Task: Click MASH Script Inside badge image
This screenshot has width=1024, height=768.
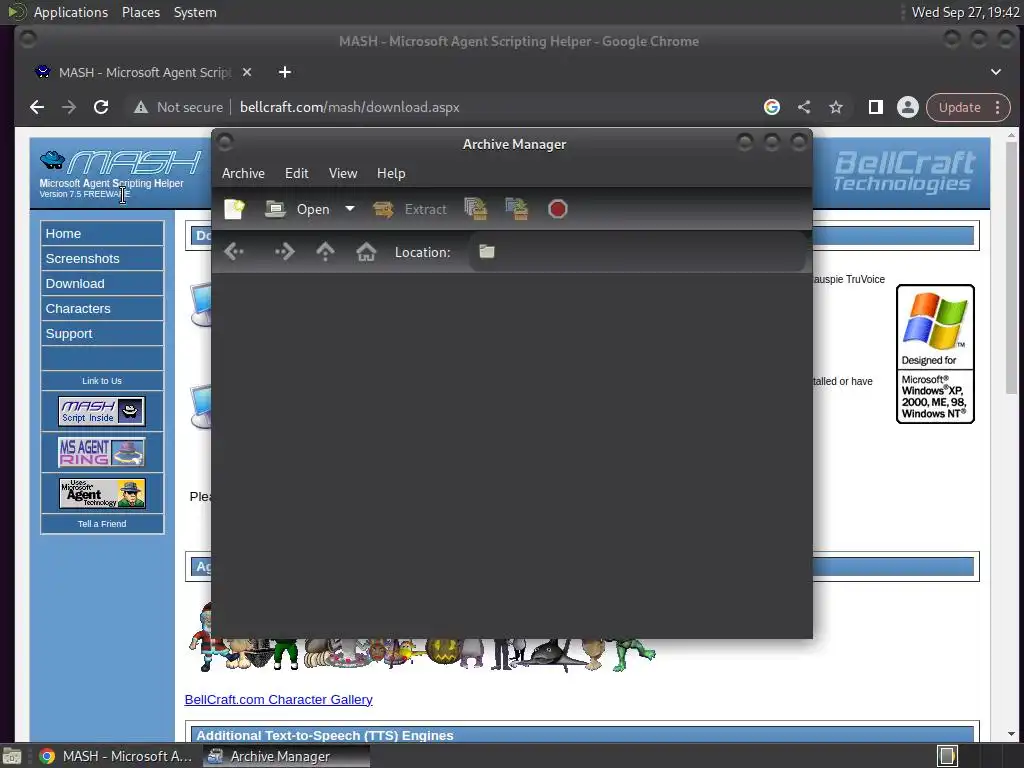Action: 102,411
